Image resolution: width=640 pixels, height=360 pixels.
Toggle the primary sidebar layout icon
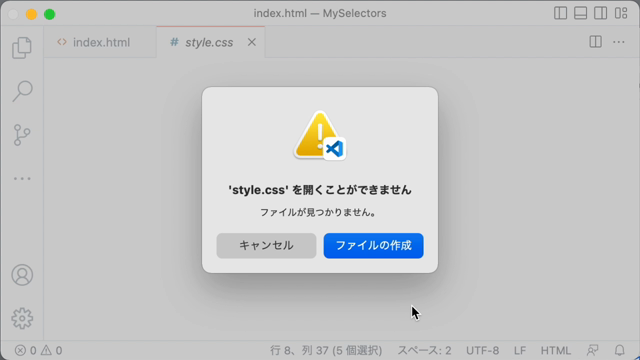560,13
